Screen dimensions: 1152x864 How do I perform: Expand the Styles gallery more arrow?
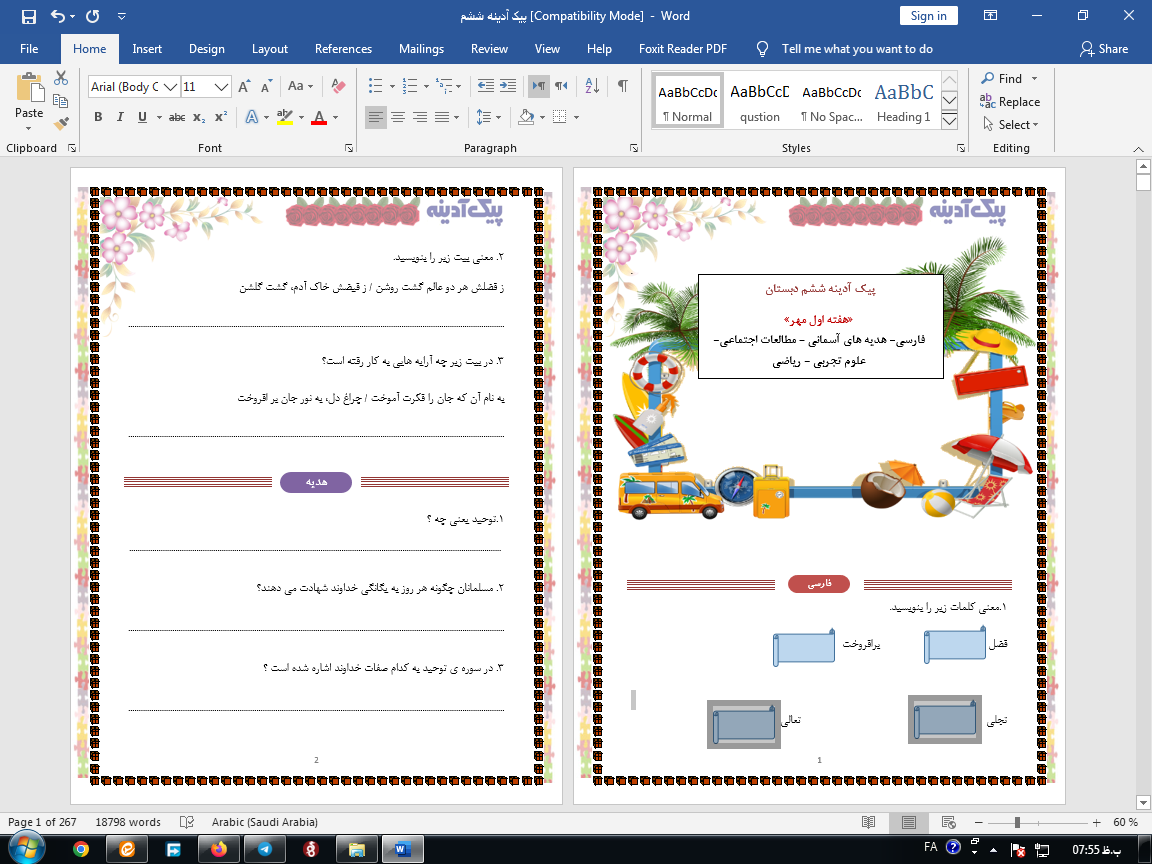pos(950,122)
